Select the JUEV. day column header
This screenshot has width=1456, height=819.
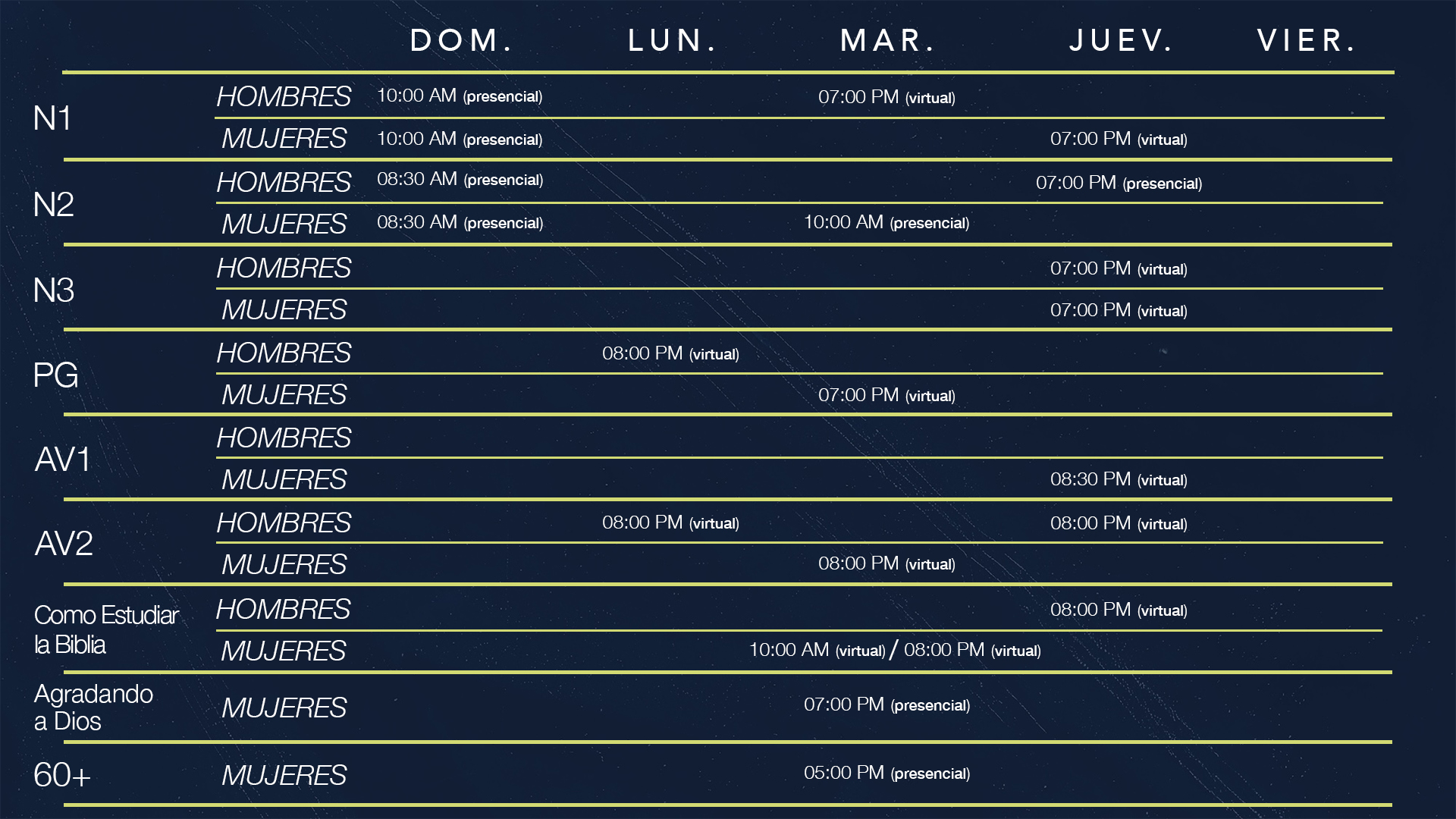(x=1121, y=41)
